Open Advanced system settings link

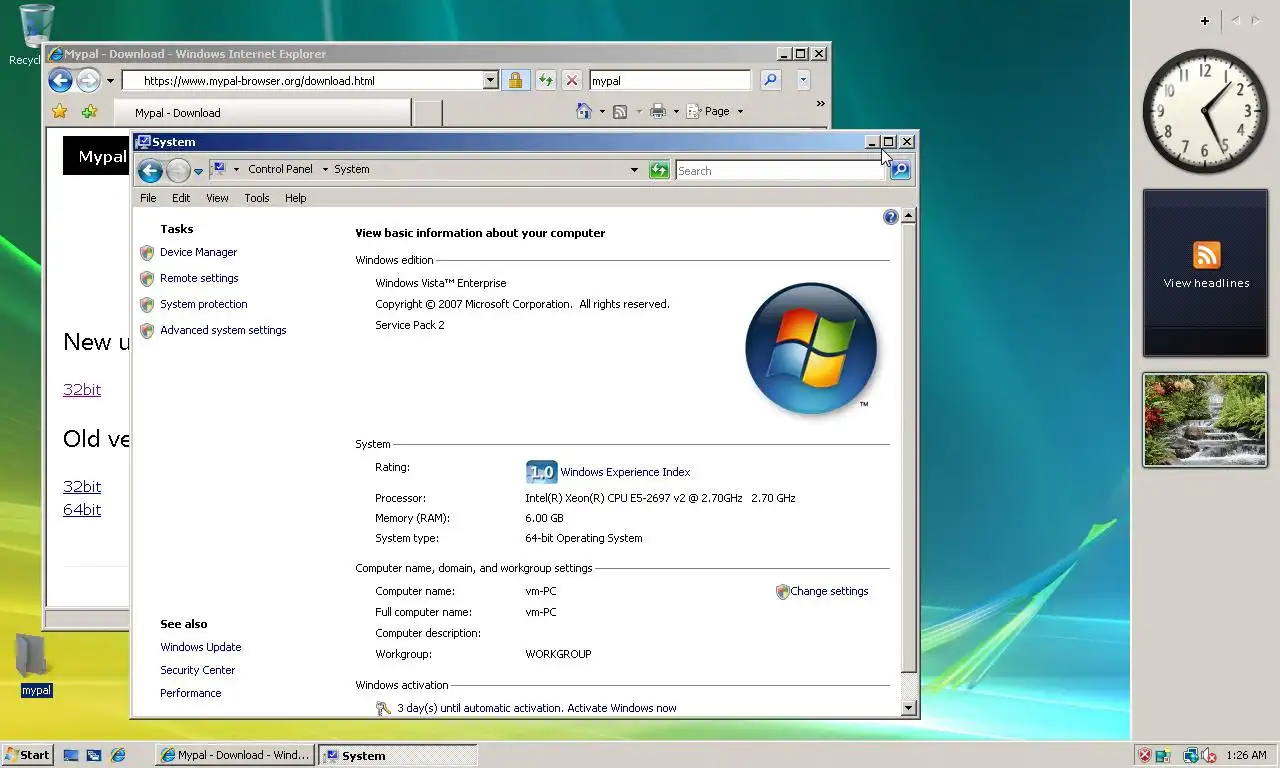tap(223, 330)
